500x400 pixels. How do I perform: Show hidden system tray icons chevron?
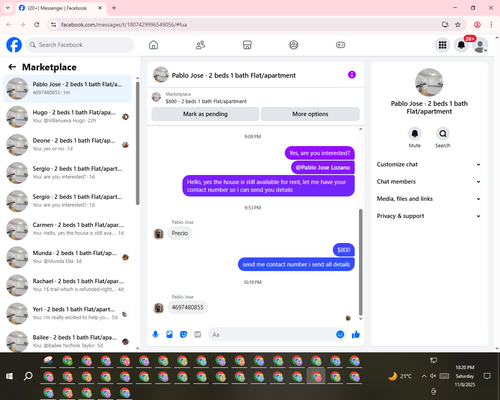(x=424, y=376)
